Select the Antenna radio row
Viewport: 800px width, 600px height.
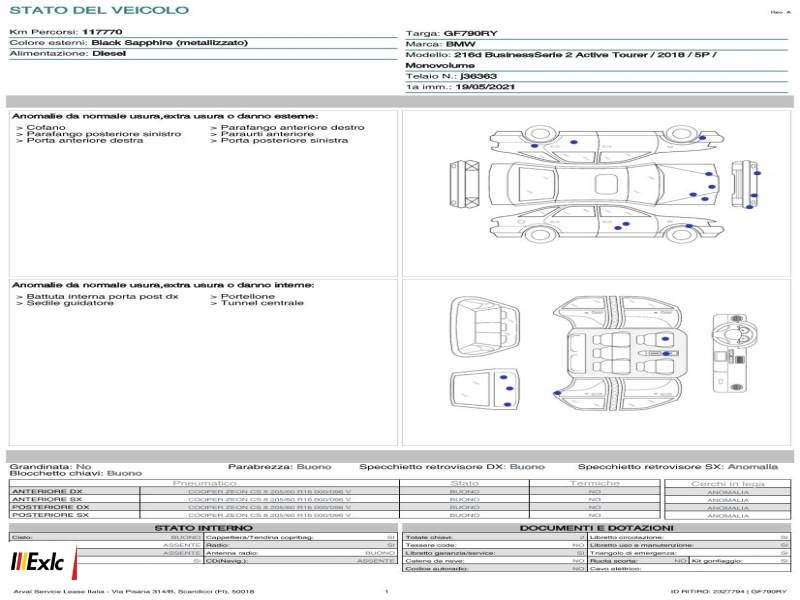pyautogui.click(x=301, y=553)
